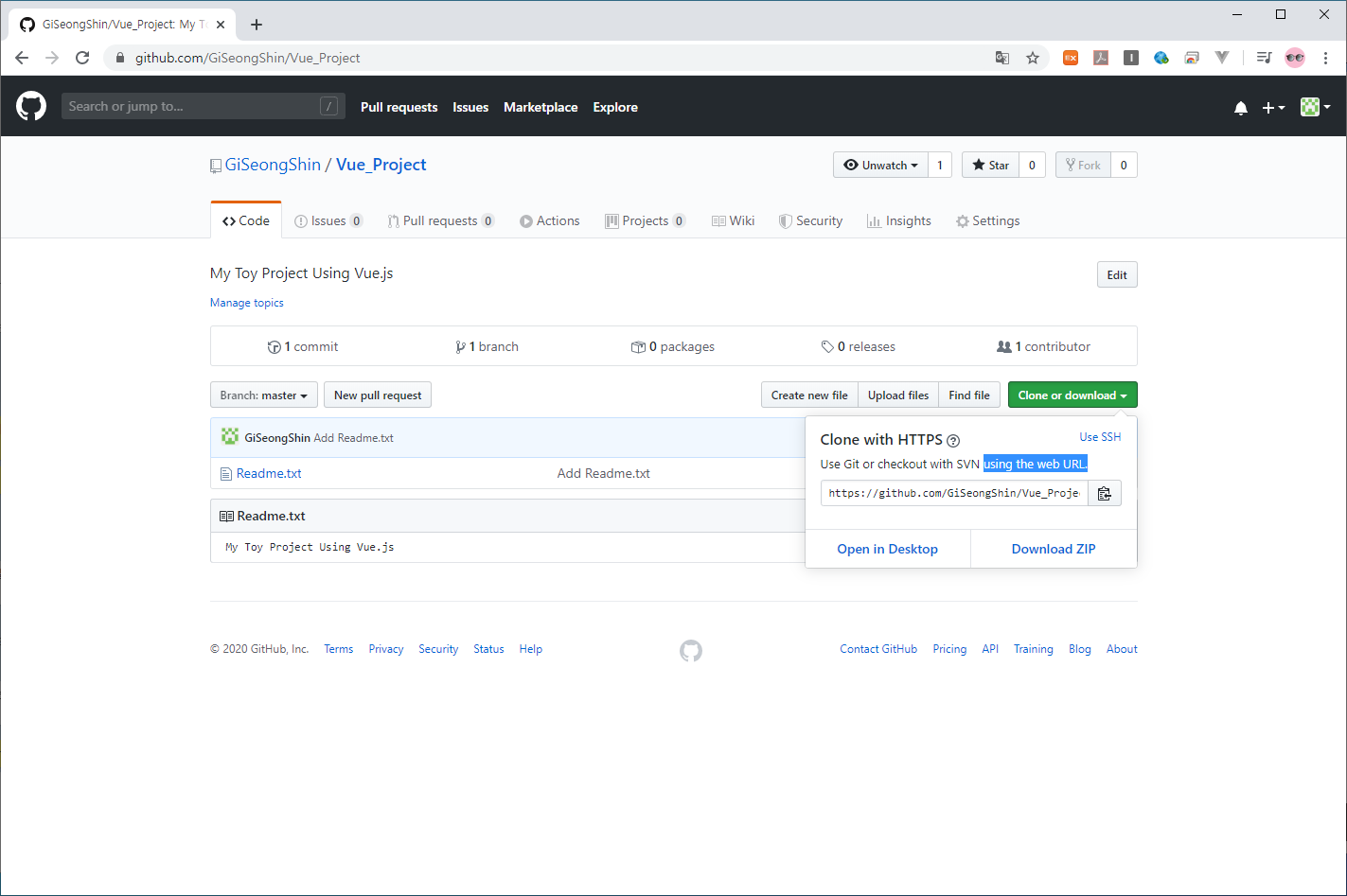Go to the Actions tab
Screen dimensions: 1347x896
tap(549, 220)
